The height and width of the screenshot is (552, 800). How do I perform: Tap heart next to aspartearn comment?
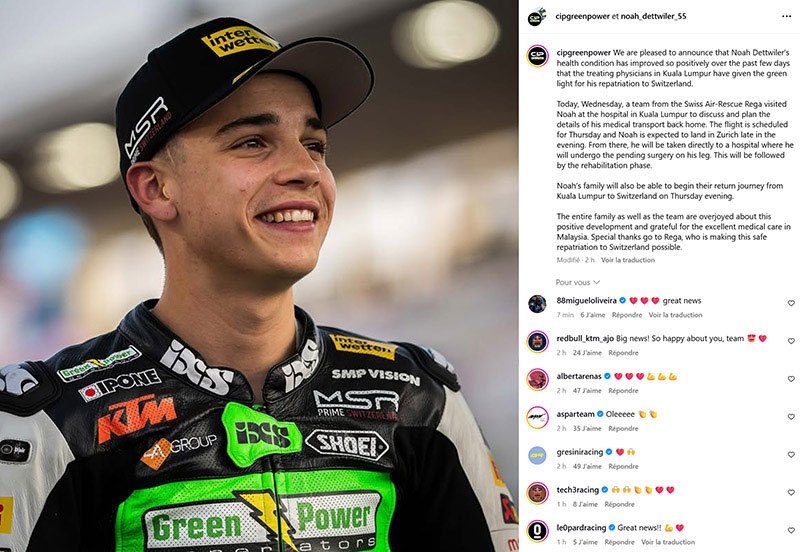791,417
